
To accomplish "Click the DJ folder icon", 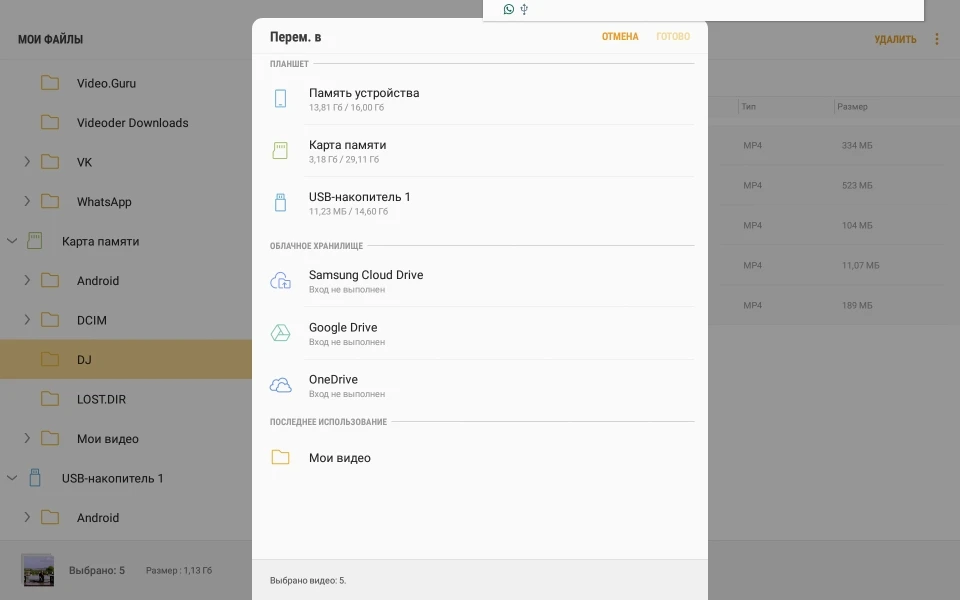I will tap(50, 359).
